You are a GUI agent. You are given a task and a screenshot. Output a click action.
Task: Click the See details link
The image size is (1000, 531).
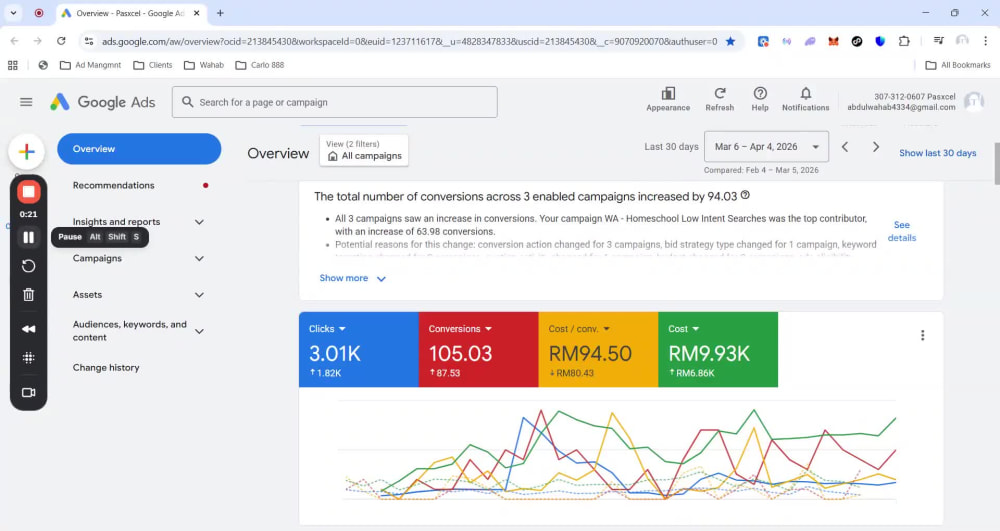902,231
